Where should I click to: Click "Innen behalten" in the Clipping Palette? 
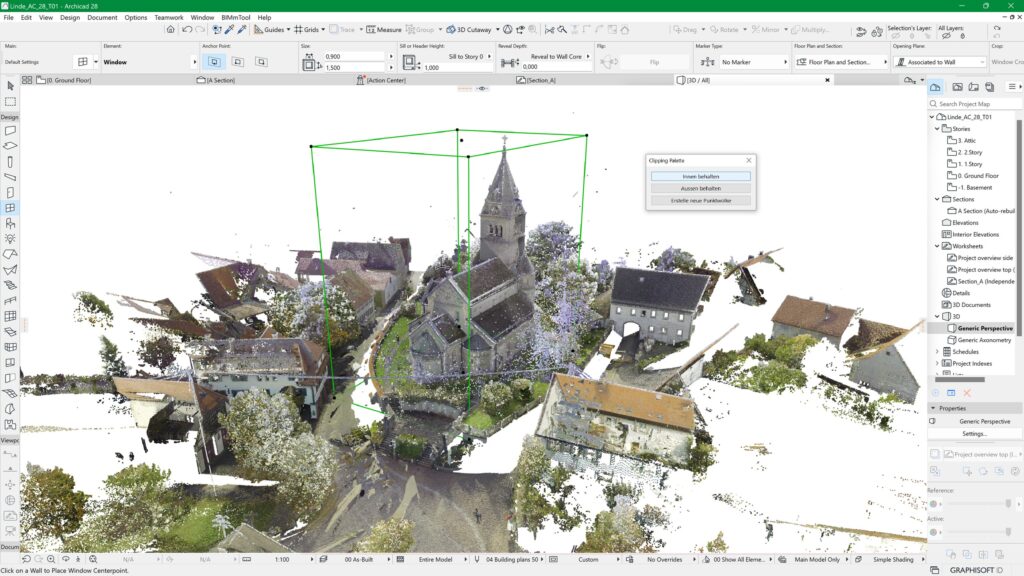click(x=701, y=176)
